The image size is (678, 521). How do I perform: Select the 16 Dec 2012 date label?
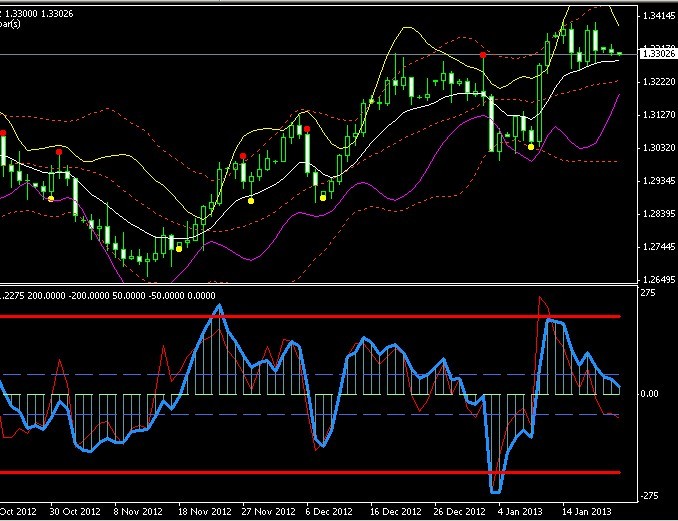point(396,512)
